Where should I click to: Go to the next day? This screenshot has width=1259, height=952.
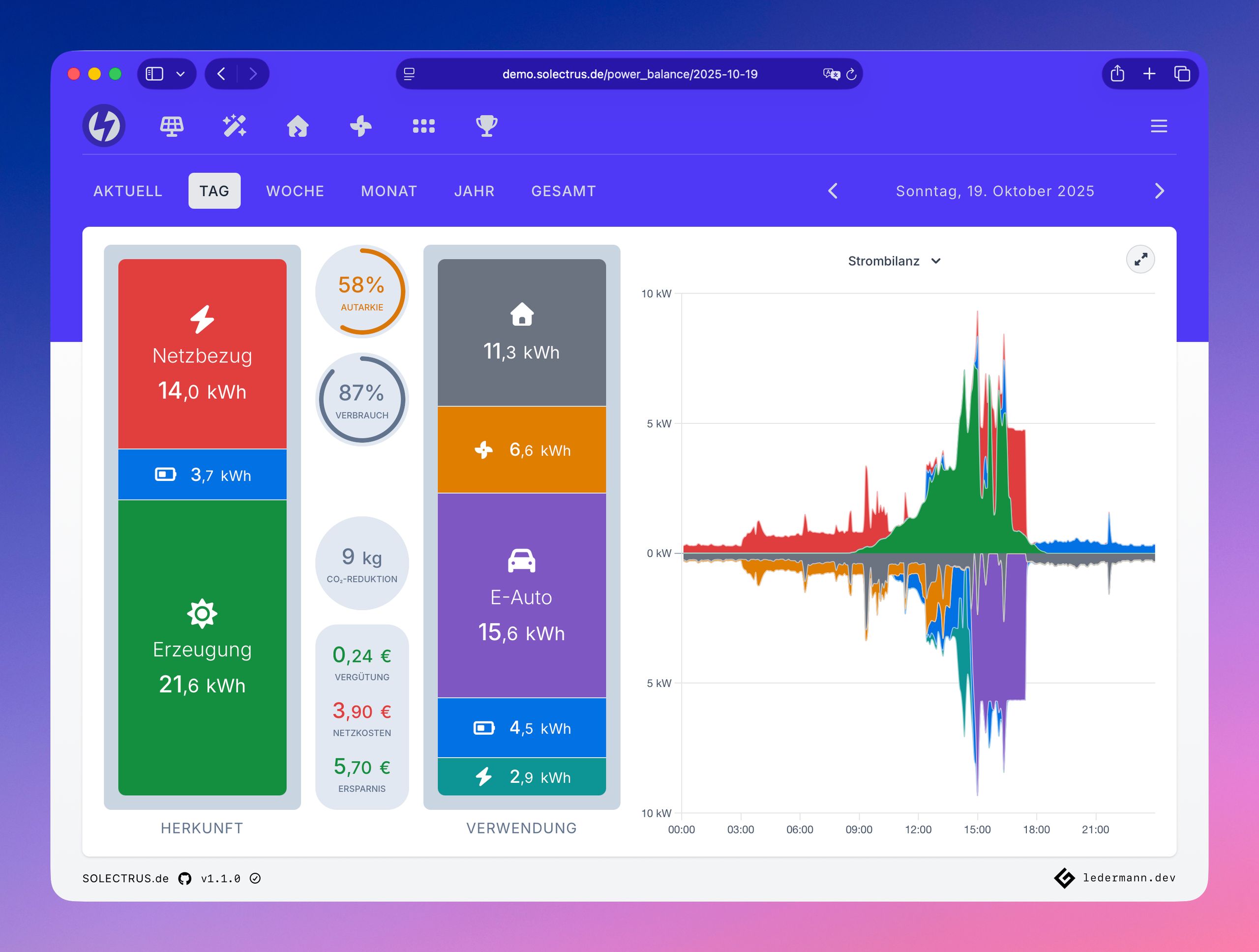[1159, 191]
